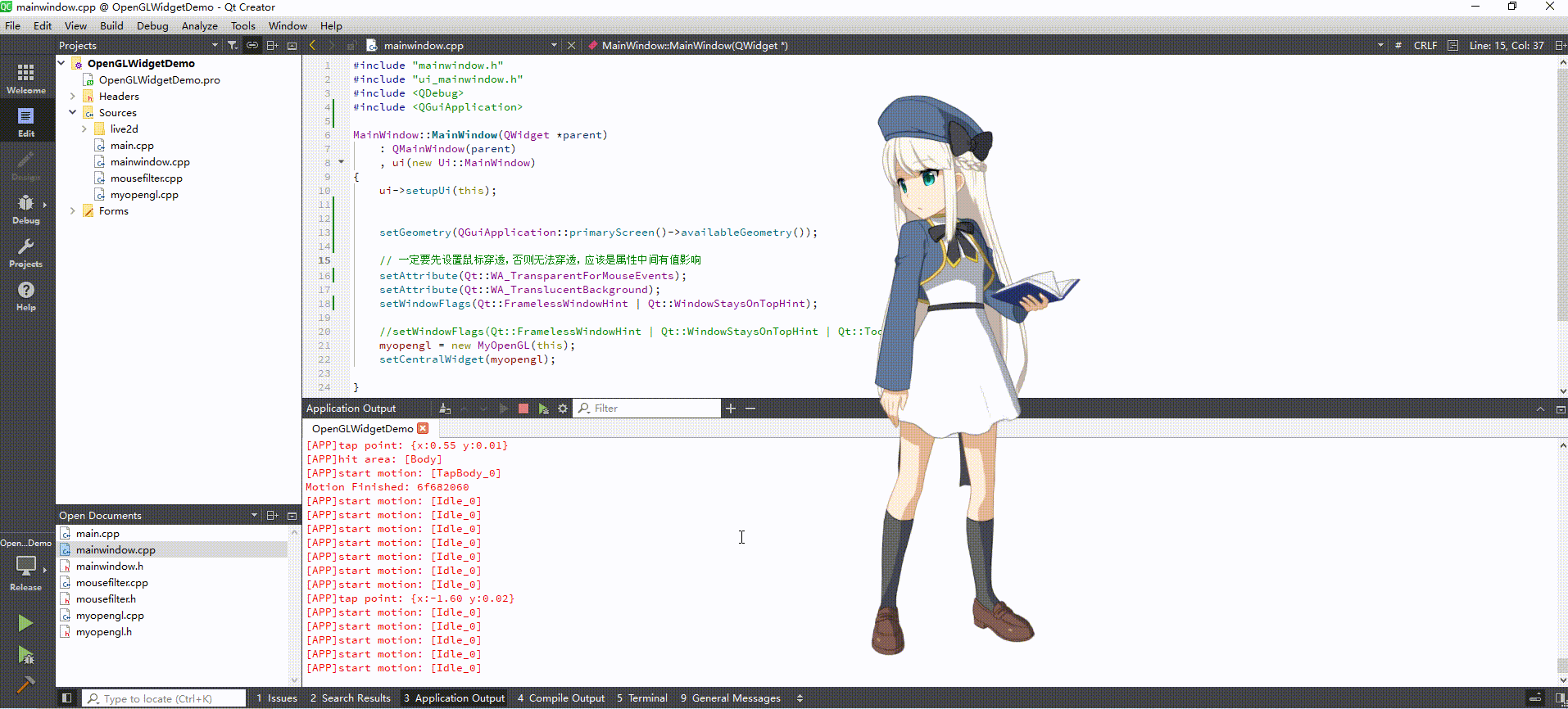Viewport: 1568px width, 709px height.
Task: Toggle synchronize with editor link icon
Action: (x=252, y=45)
